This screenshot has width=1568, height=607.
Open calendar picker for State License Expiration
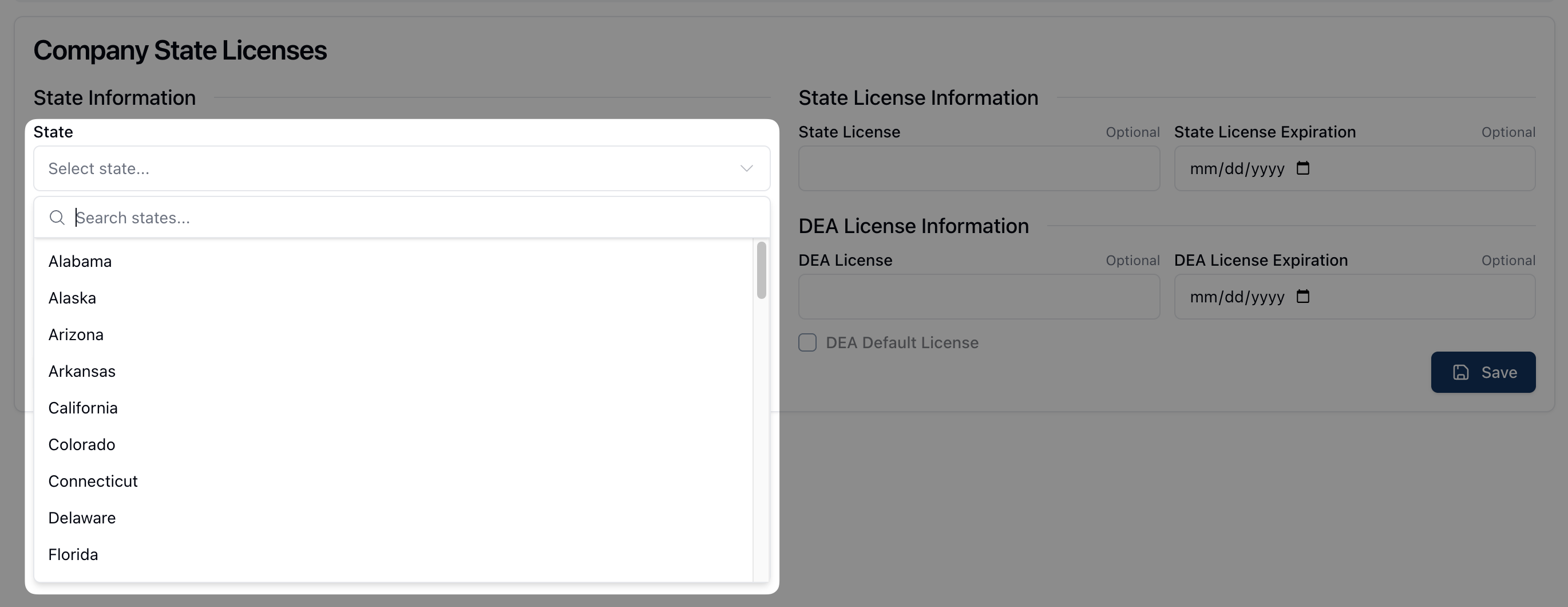click(1302, 168)
